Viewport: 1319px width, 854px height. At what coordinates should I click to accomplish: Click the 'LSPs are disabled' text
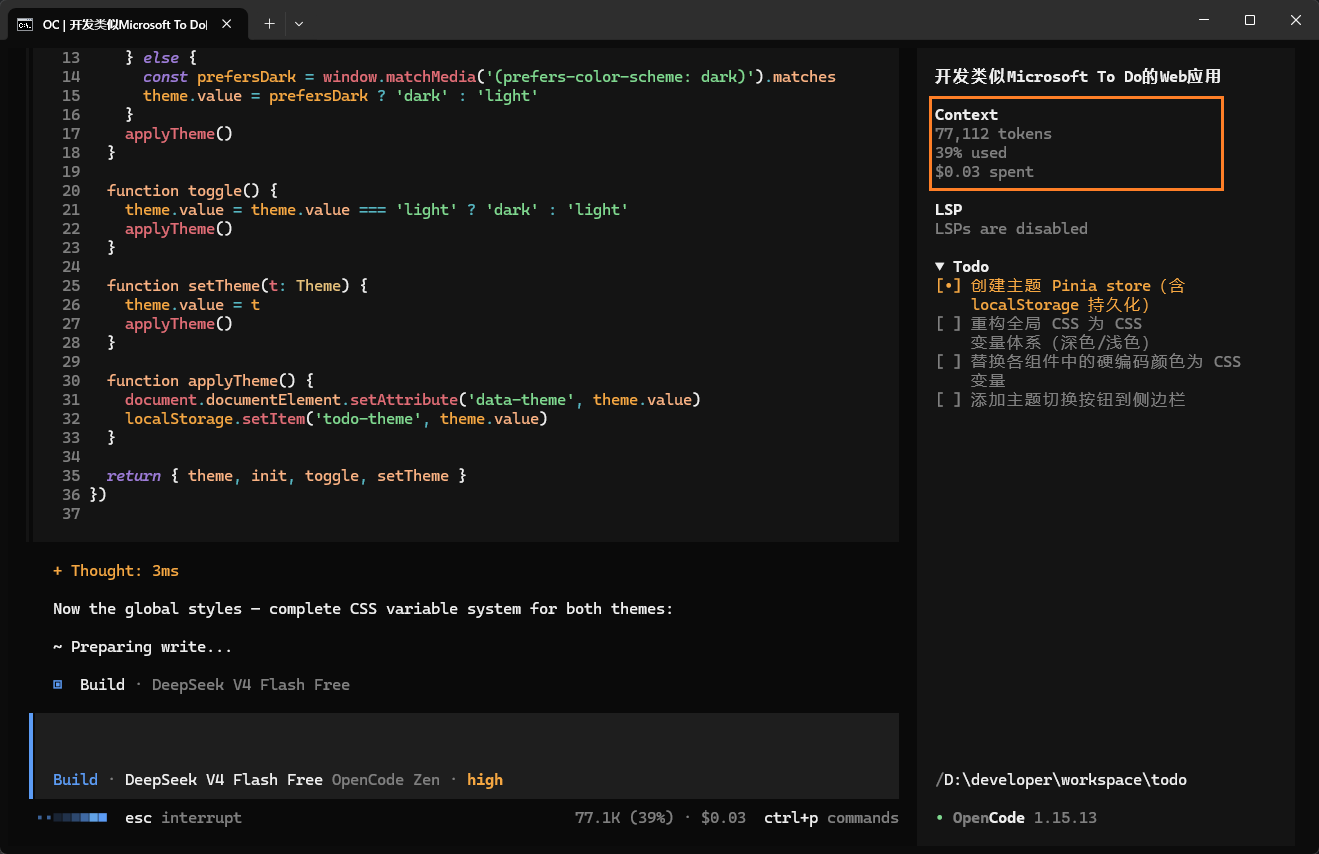(1011, 229)
